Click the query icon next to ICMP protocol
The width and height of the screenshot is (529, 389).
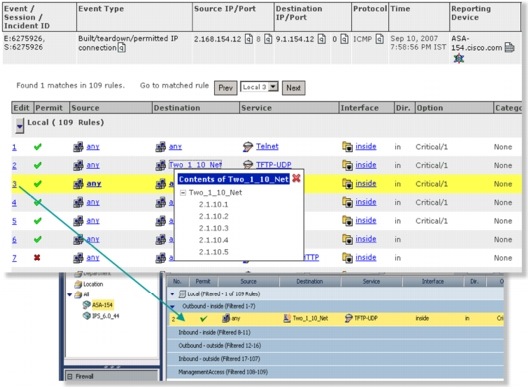[x=380, y=39]
